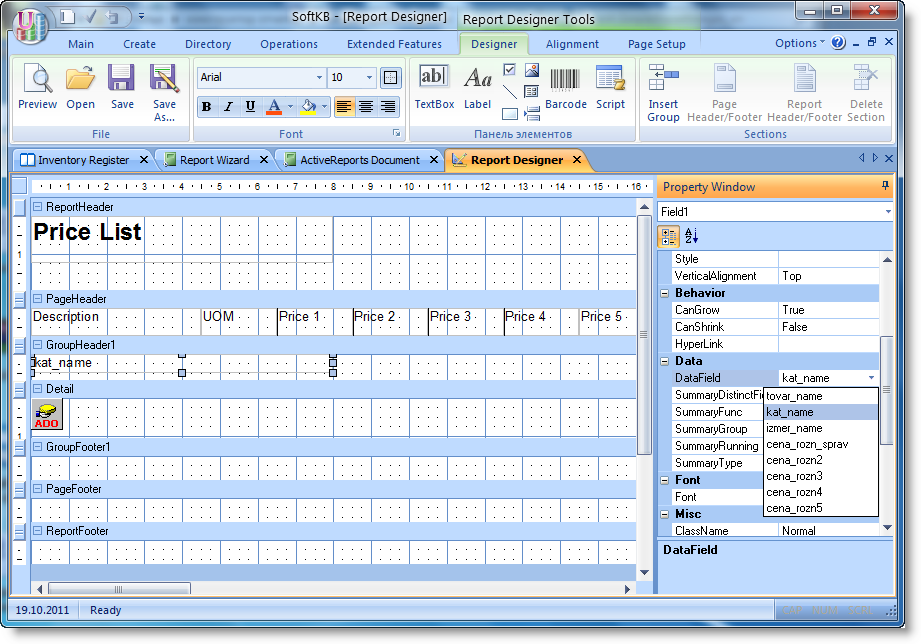Click Delete Section
The height and width of the screenshot is (644, 921).
866,92
